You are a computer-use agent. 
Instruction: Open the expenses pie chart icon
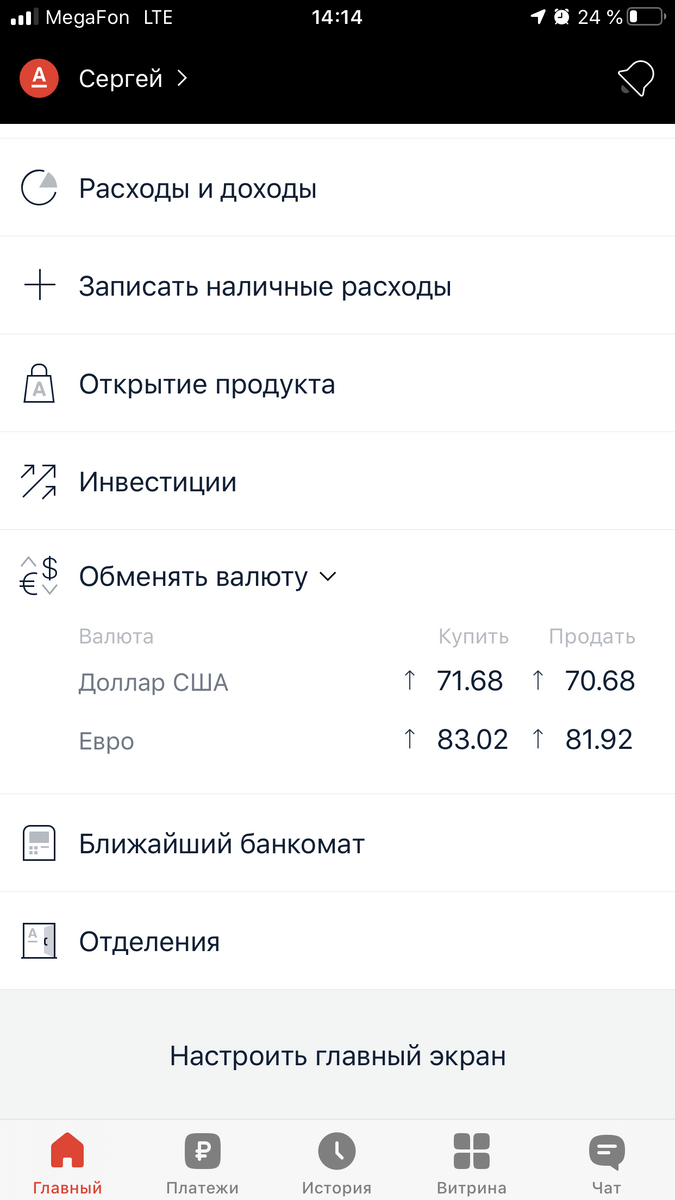coord(38,187)
